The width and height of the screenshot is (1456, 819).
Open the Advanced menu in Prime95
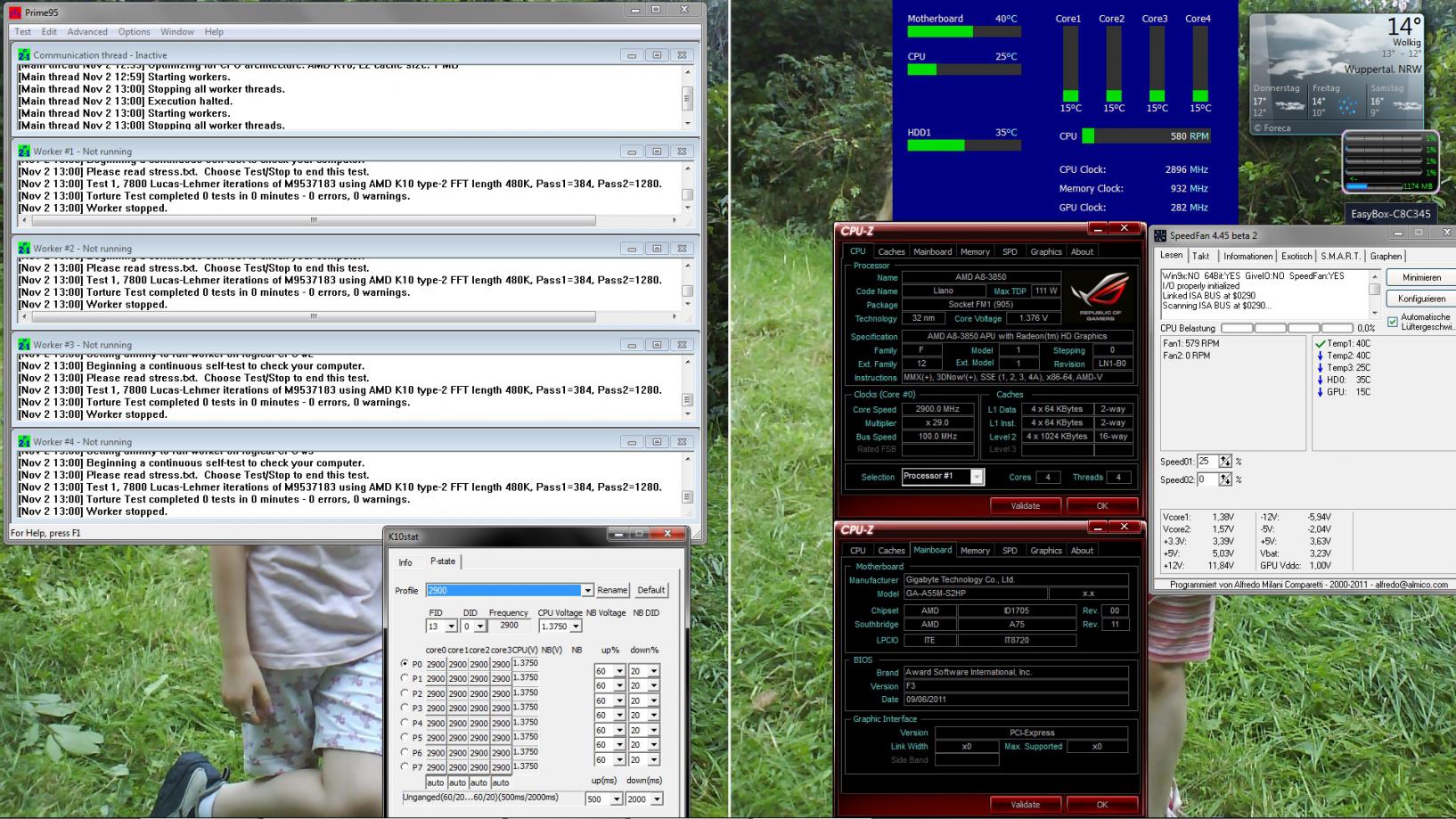[x=87, y=32]
